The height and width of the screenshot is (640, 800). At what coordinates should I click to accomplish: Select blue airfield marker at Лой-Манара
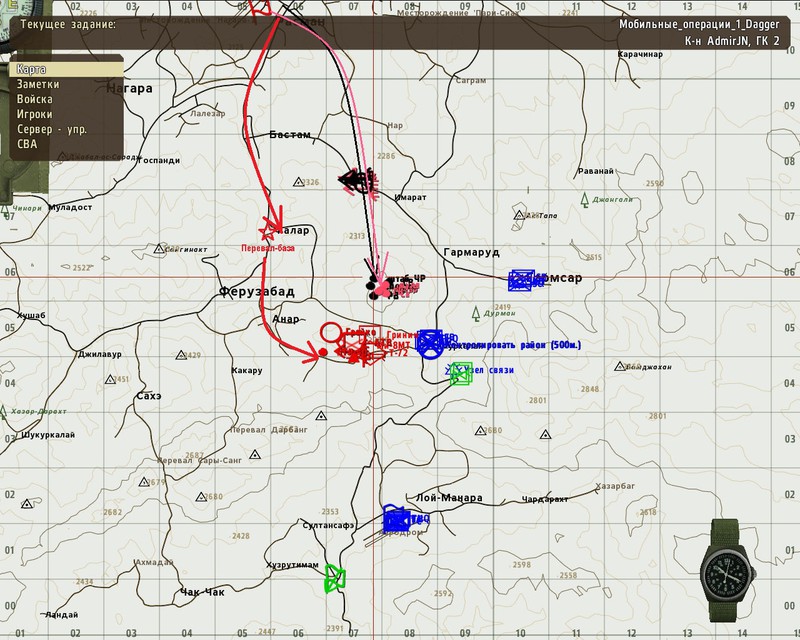pyautogui.click(x=397, y=519)
